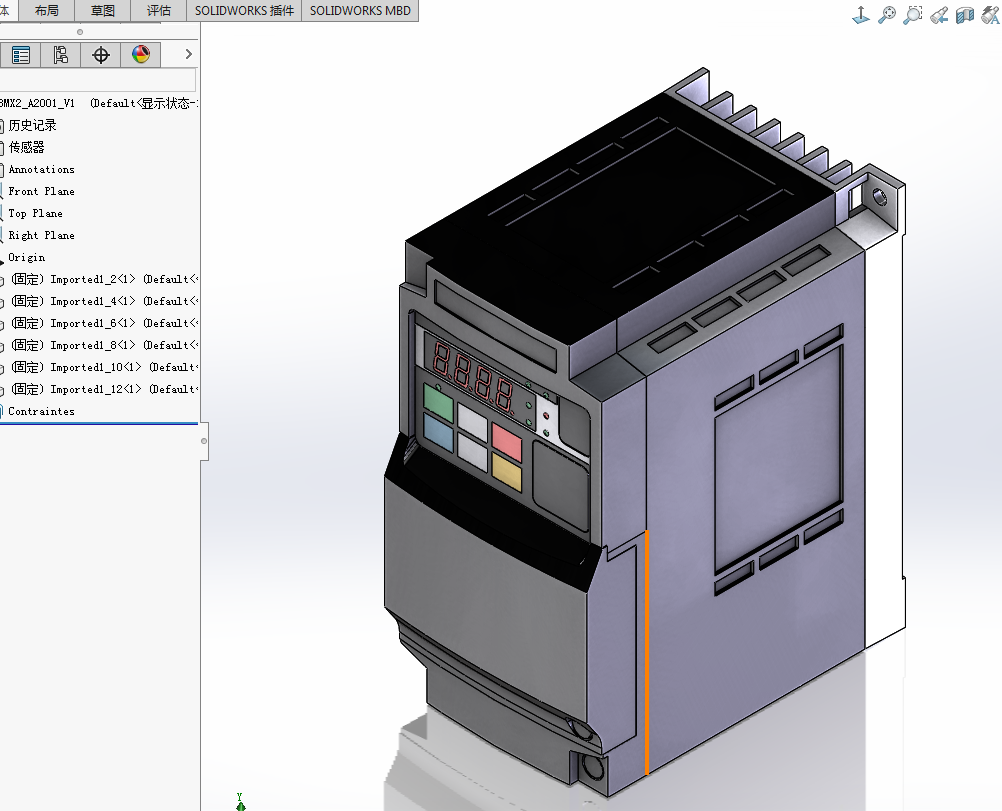Switch to the SOLIDWORKS MBD tab

(360, 11)
